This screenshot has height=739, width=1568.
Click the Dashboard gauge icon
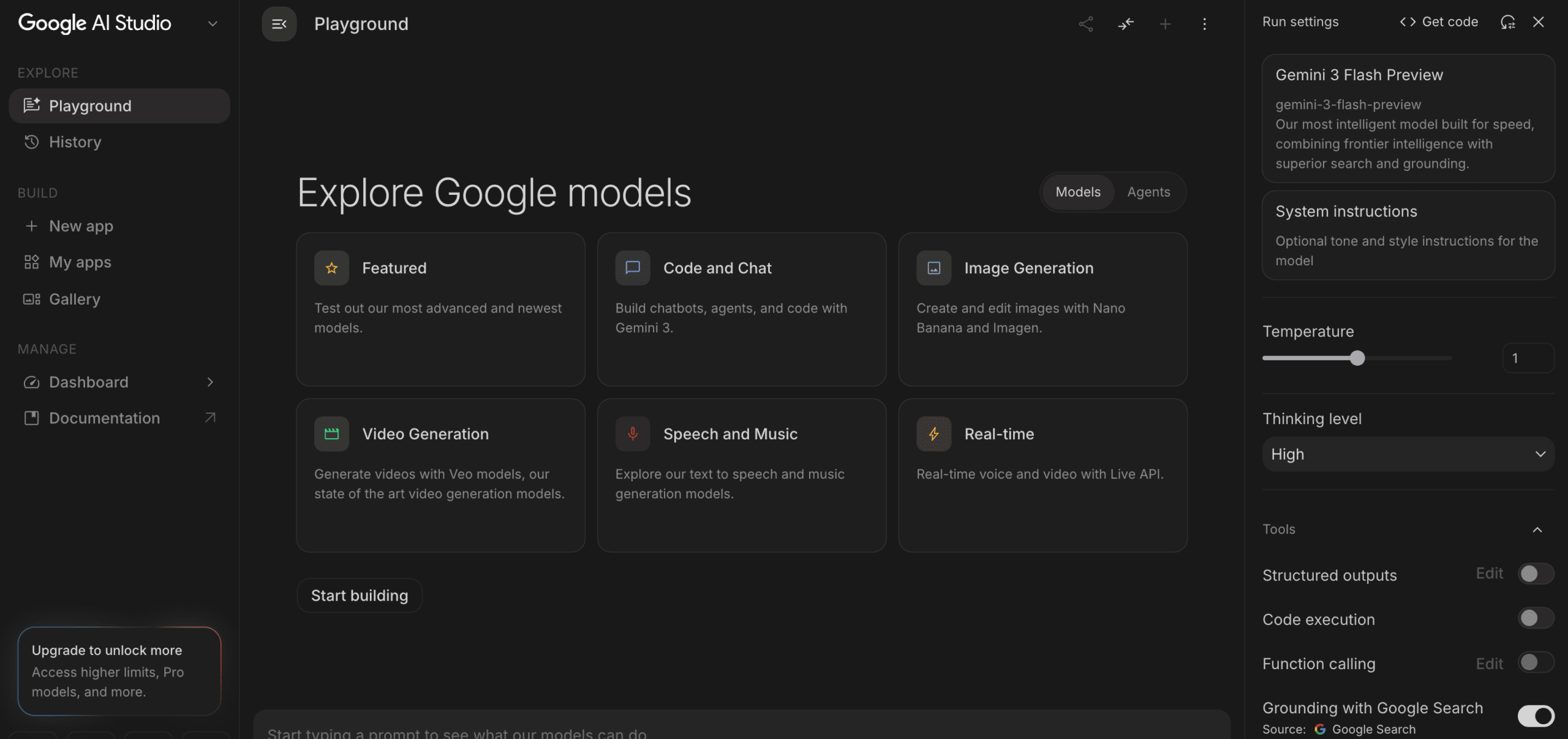click(31, 382)
